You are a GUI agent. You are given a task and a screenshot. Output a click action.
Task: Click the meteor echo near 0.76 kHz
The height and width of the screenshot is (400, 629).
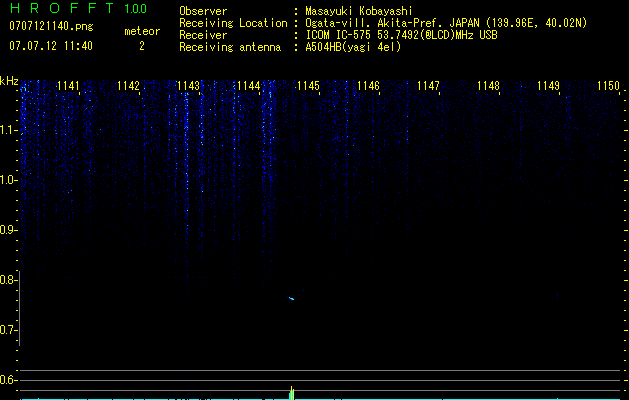292,298
